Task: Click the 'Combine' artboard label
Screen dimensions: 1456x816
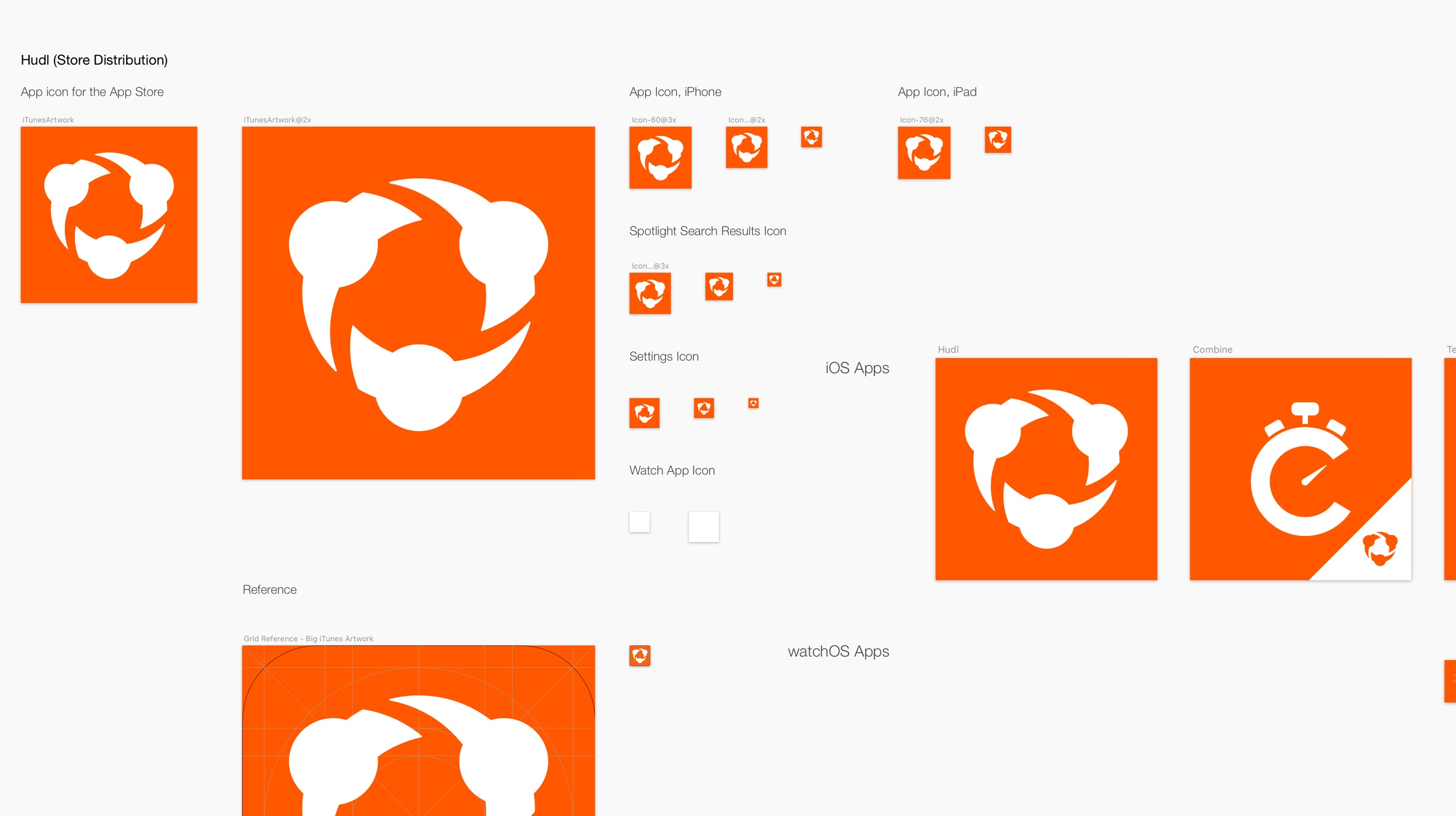Action: pos(1213,349)
